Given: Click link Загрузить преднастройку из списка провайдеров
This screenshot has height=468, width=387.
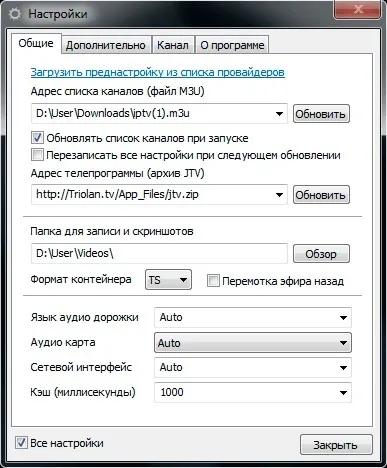Looking at the screenshot, I should tap(158, 72).
